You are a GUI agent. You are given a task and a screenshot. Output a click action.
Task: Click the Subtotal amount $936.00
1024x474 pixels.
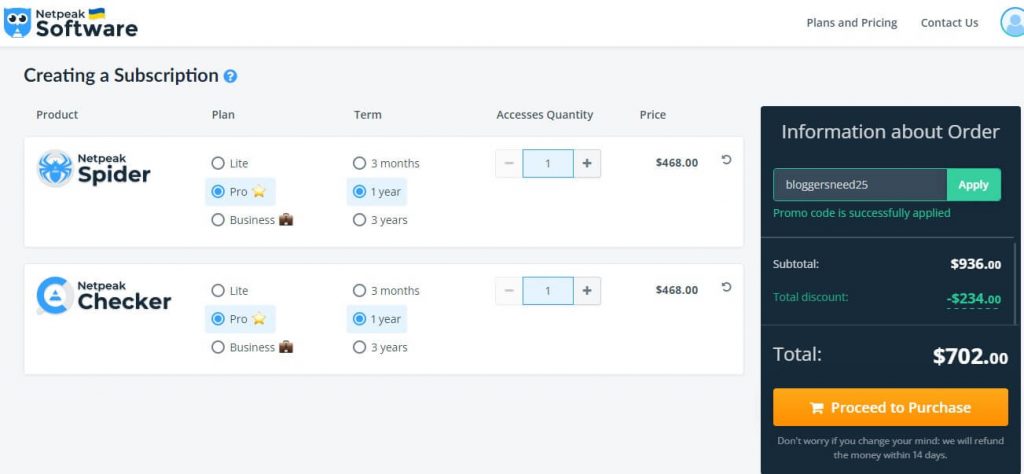(976, 264)
